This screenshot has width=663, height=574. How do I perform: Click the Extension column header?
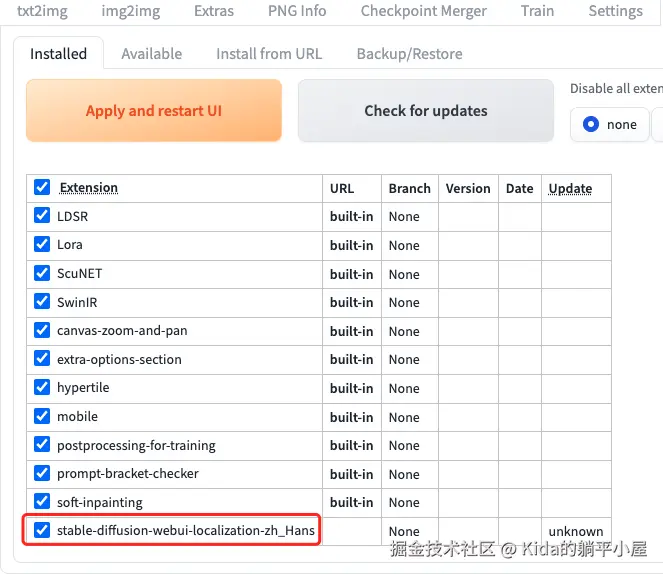pyautogui.click(x=89, y=187)
